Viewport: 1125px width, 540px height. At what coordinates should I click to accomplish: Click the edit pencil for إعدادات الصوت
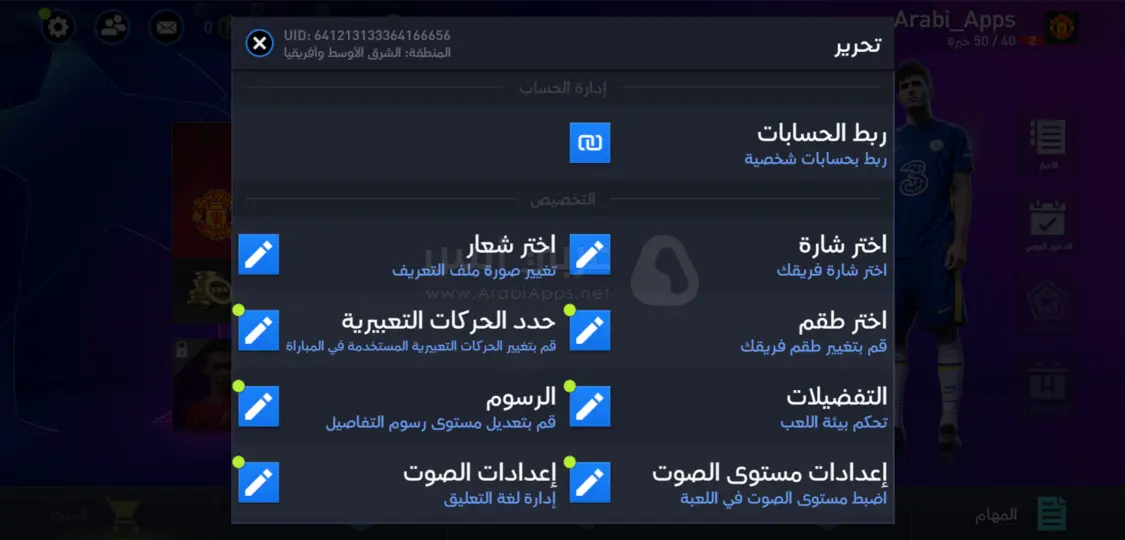coord(258,482)
